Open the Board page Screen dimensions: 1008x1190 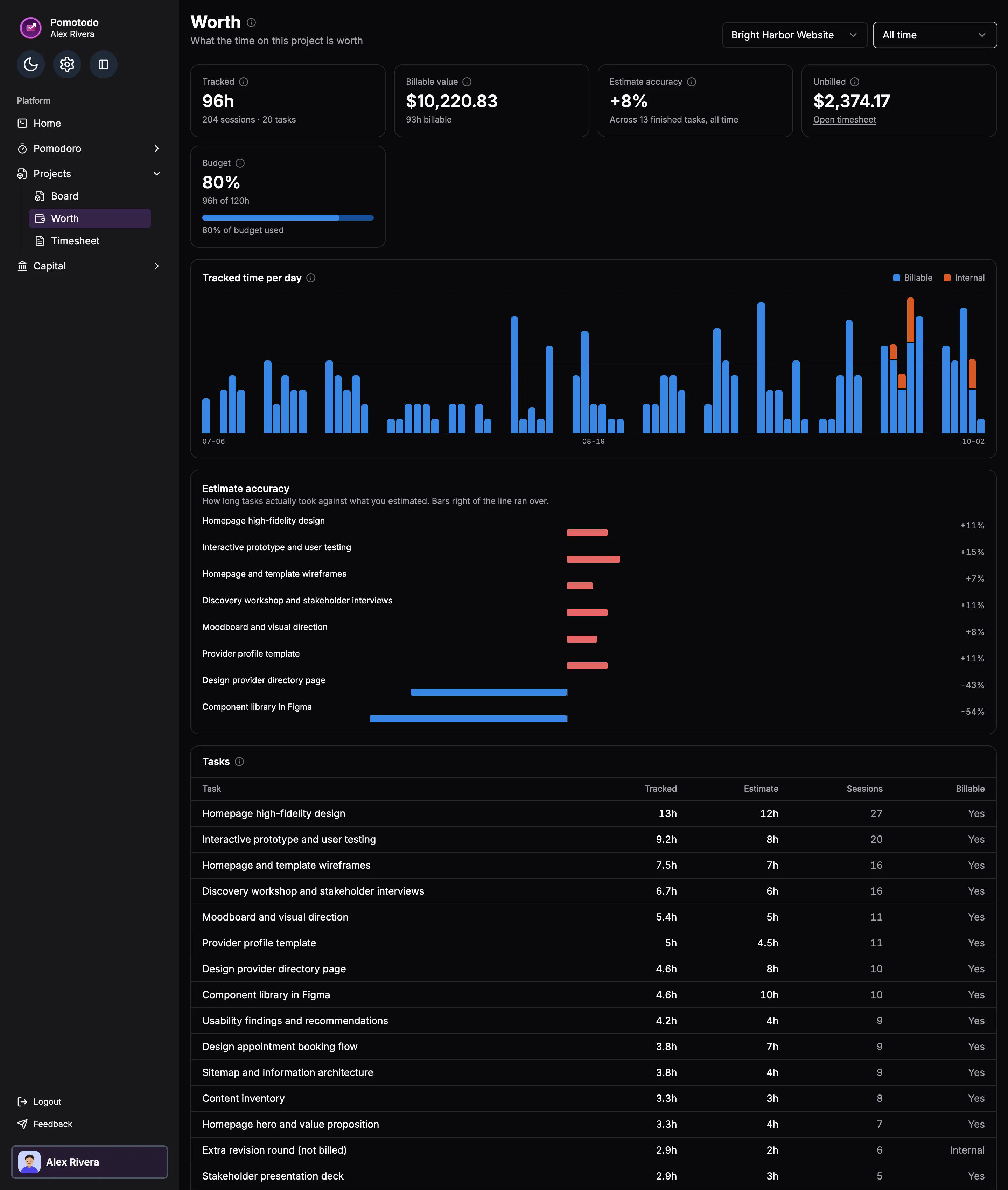[90, 196]
